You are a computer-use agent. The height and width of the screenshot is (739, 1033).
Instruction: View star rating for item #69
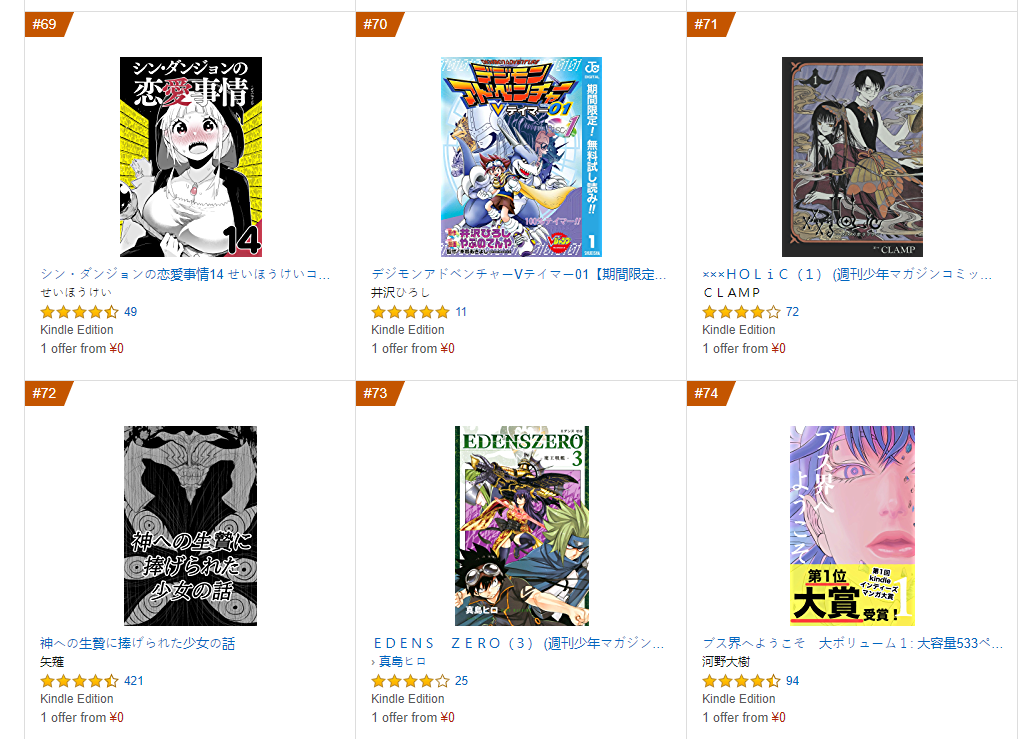(x=80, y=312)
